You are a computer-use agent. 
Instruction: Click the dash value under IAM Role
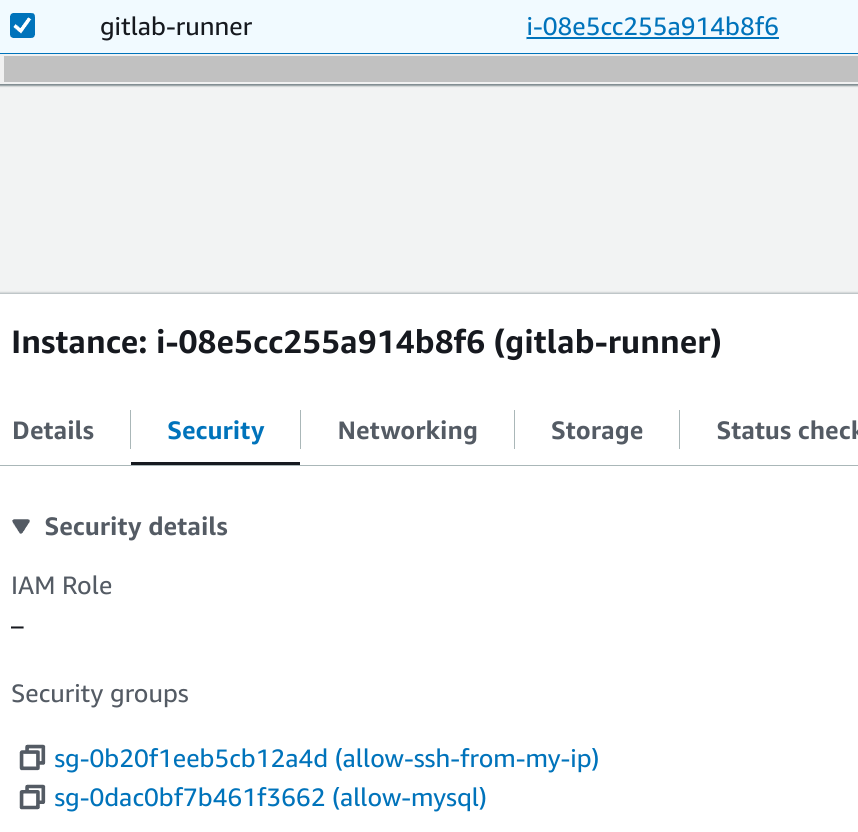click(17, 627)
